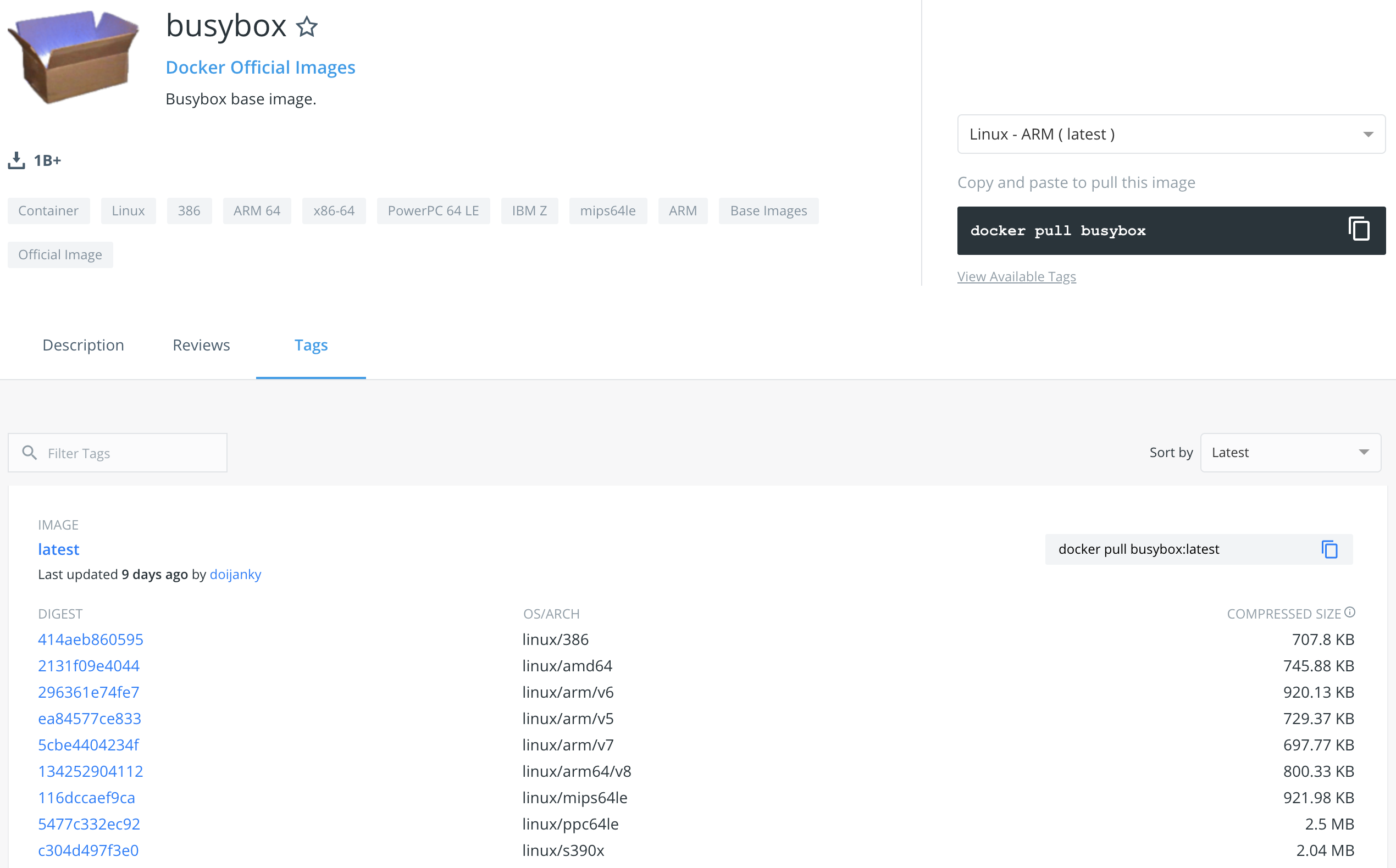Switch to the Description tab
Screen dimensions: 1396x868
84,345
